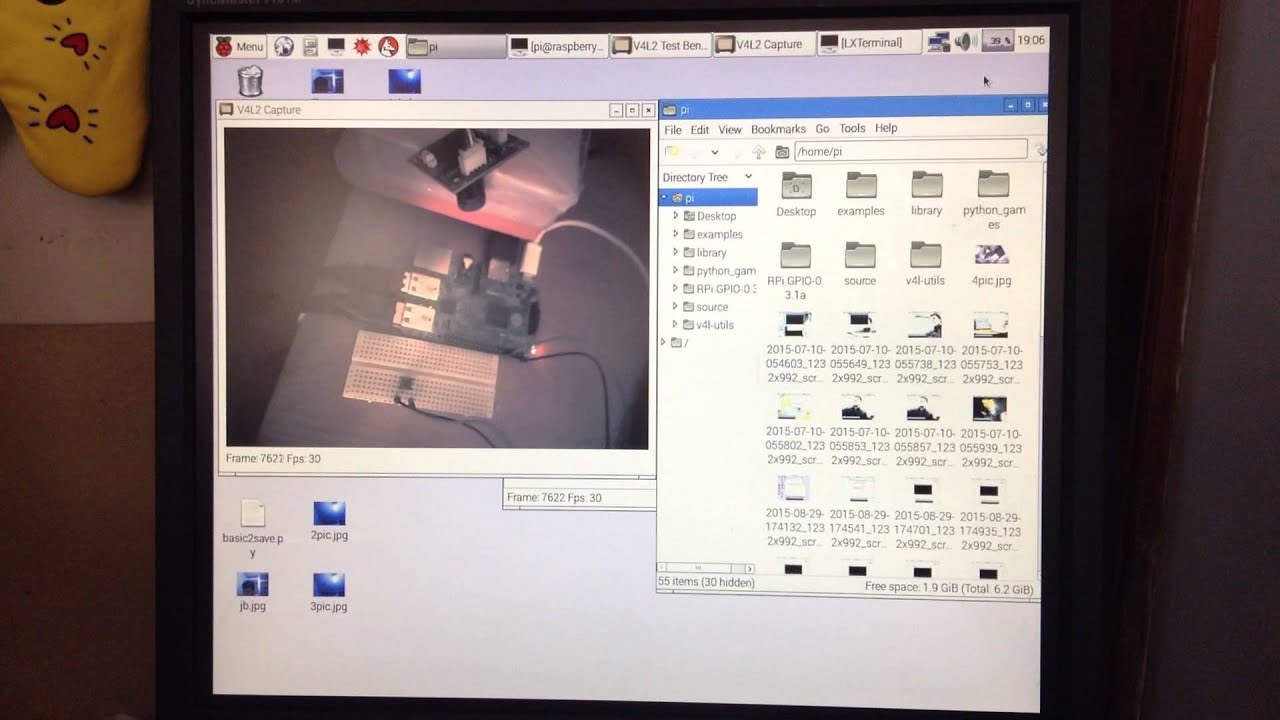Select 4pic.jpg thumbnail
Image resolution: width=1280 pixels, height=720 pixels.
991,254
